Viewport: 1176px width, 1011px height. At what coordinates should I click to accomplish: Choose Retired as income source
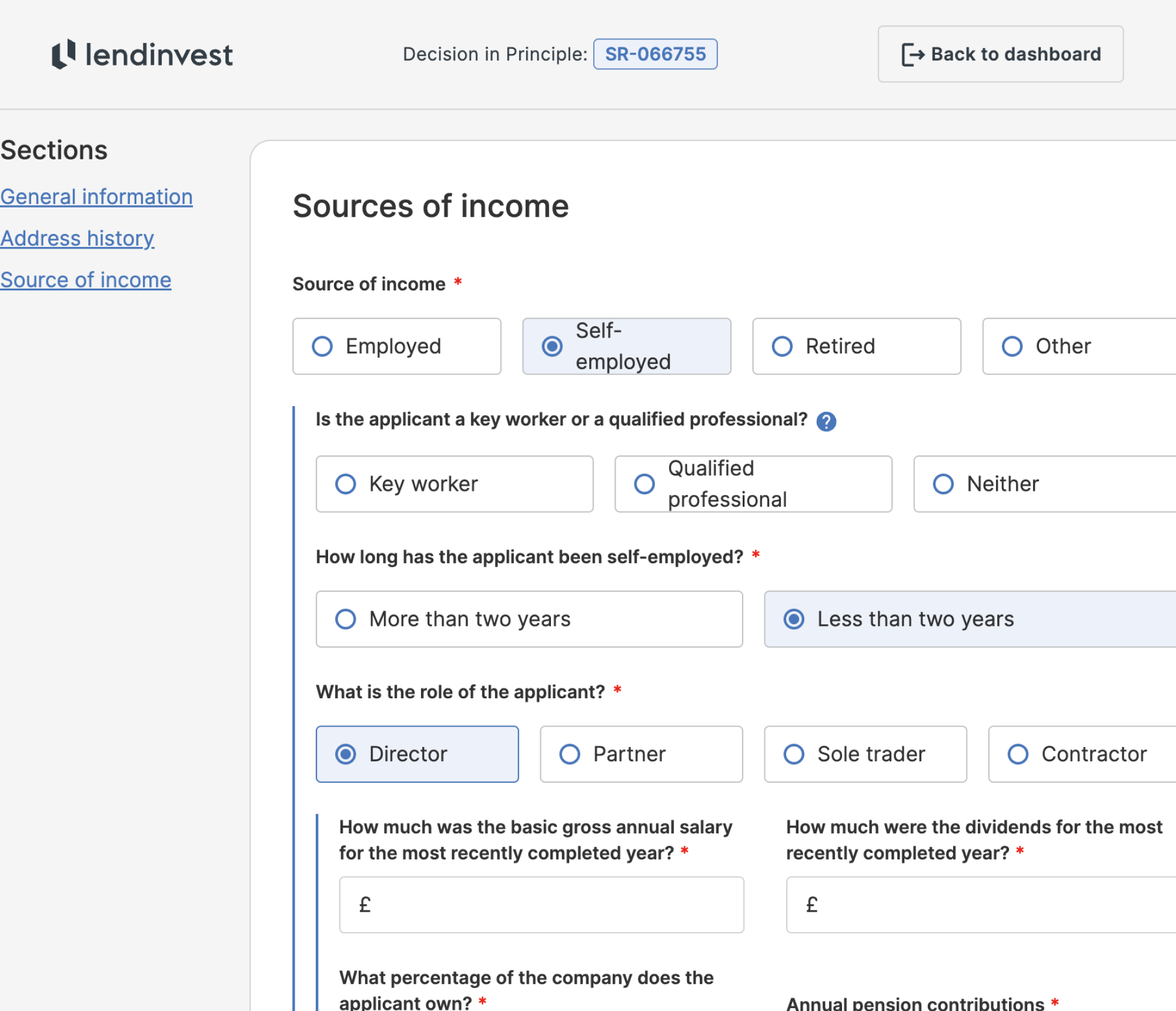pyautogui.click(x=856, y=346)
